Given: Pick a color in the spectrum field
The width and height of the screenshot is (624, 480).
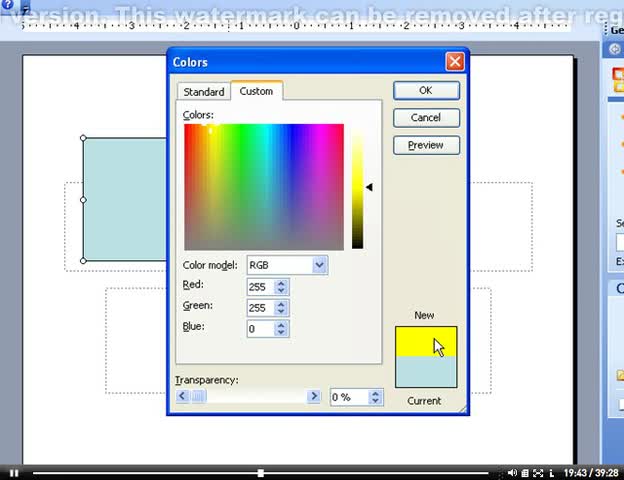Looking at the screenshot, I should point(264,187).
